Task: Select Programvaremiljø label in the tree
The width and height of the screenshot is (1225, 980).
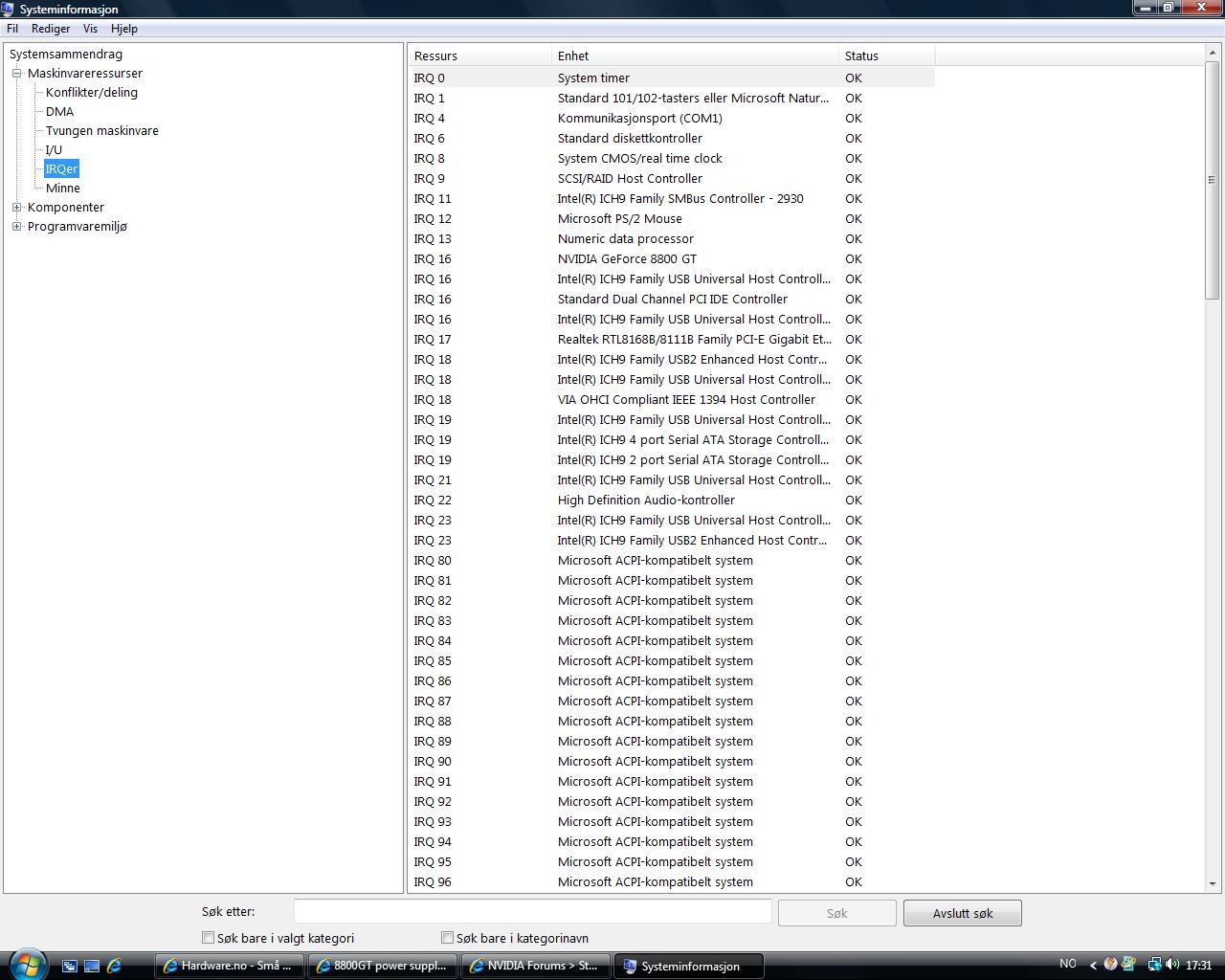Action: coord(78,227)
